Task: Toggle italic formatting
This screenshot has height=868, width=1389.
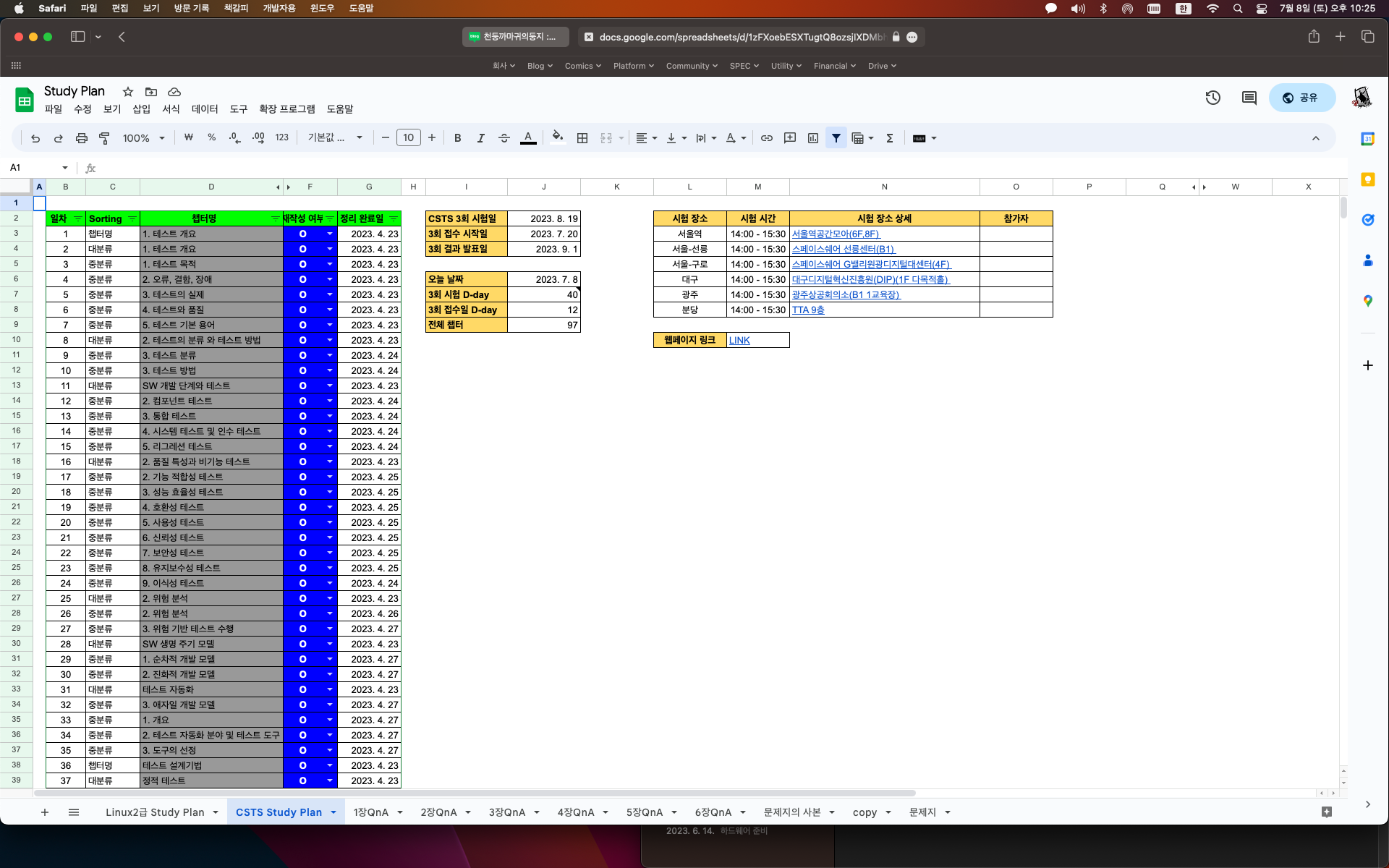Action: point(480,138)
